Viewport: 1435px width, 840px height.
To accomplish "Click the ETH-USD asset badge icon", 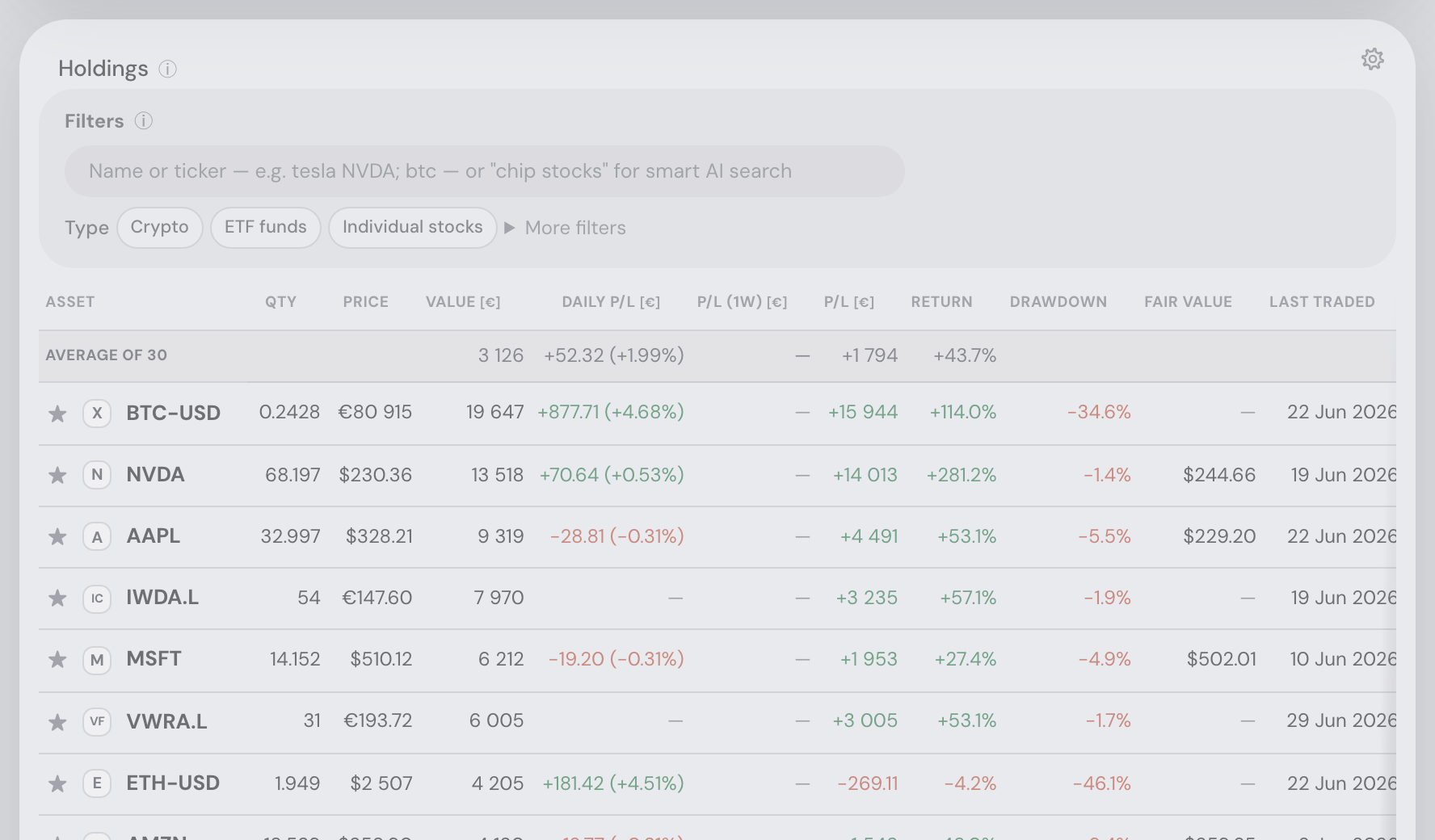I will click(97, 783).
